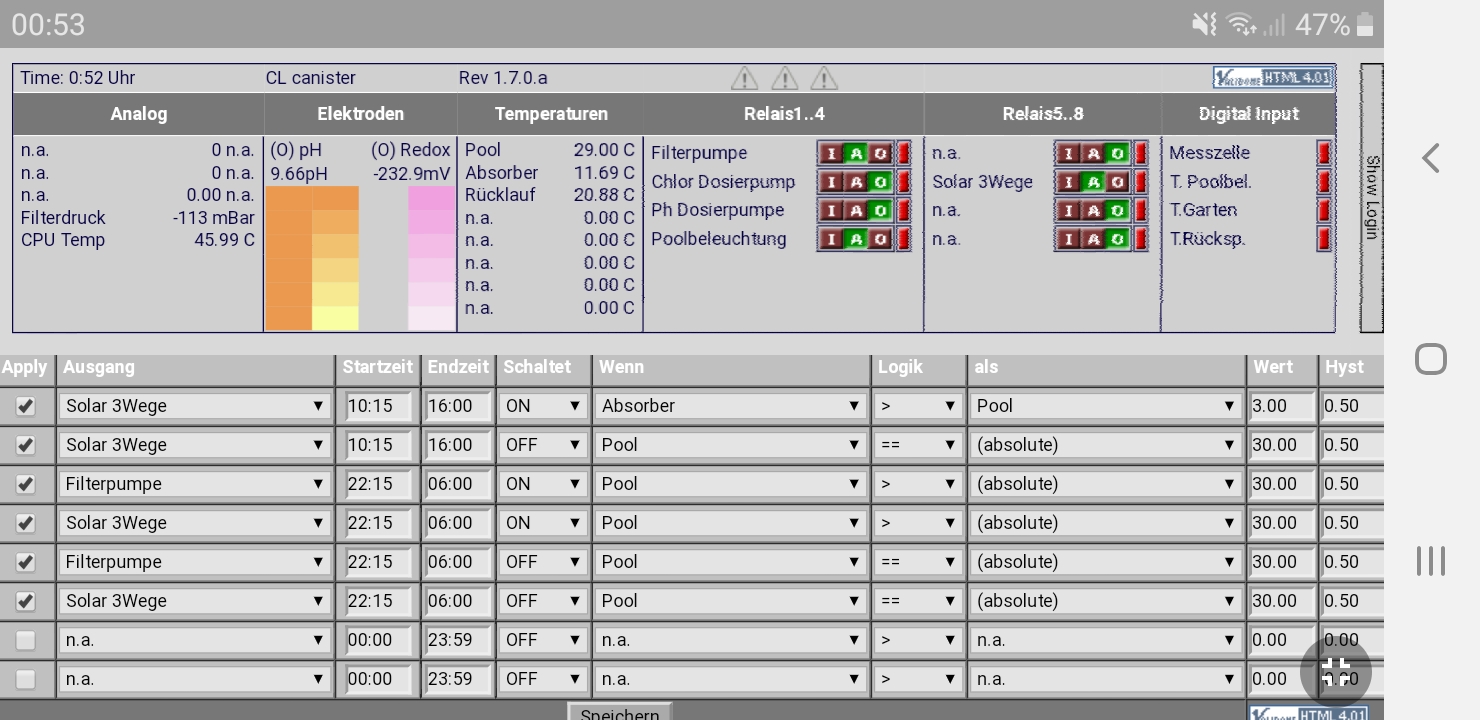Open Schaltet dropdown of Absorber rule

point(543,406)
